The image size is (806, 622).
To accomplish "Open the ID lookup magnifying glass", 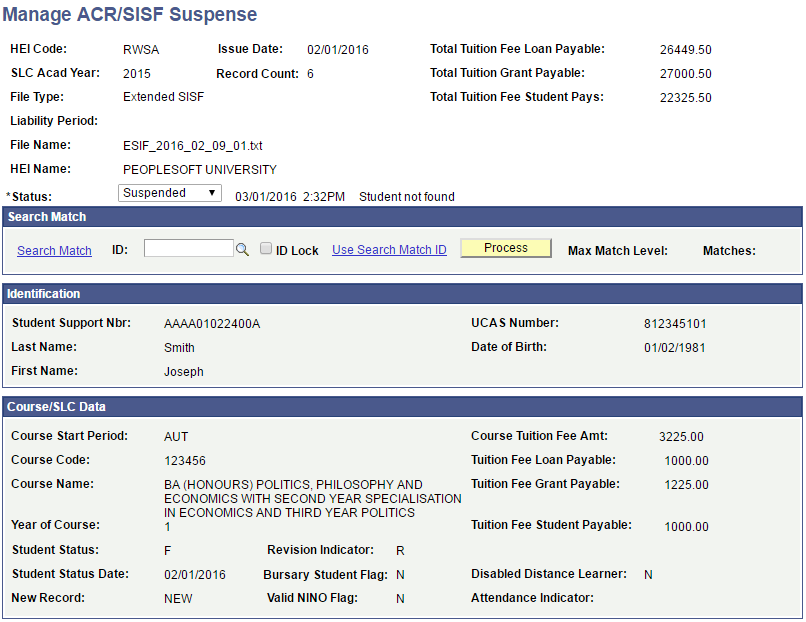I will 243,247.
